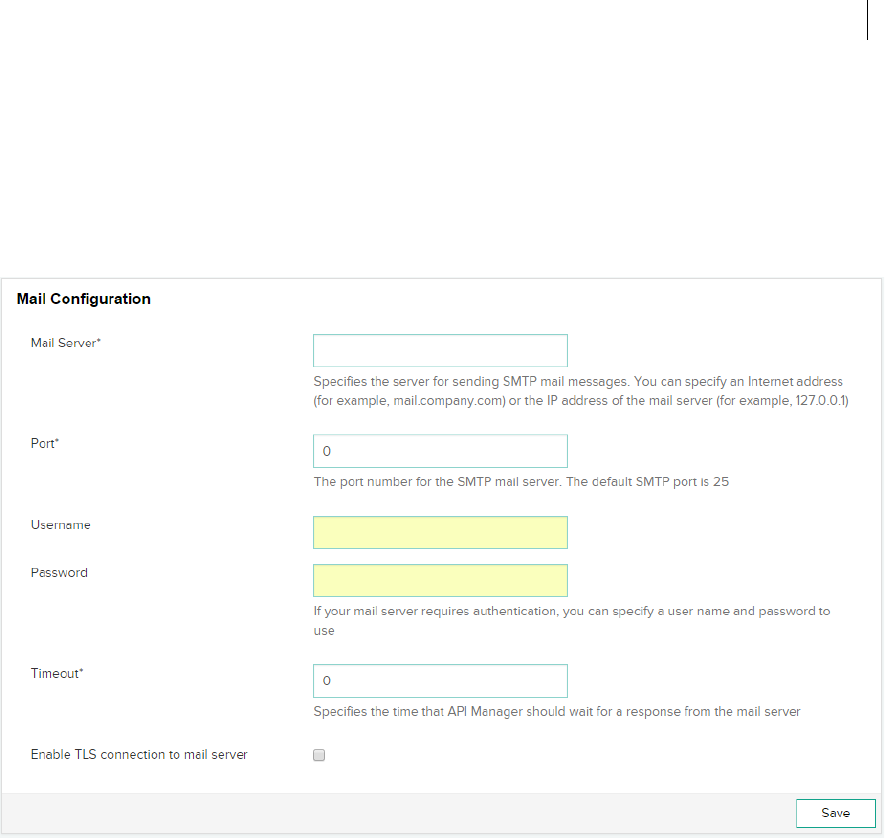Enable TLS connection to mail server checkbox
This screenshot has width=885, height=838.
point(320,756)
